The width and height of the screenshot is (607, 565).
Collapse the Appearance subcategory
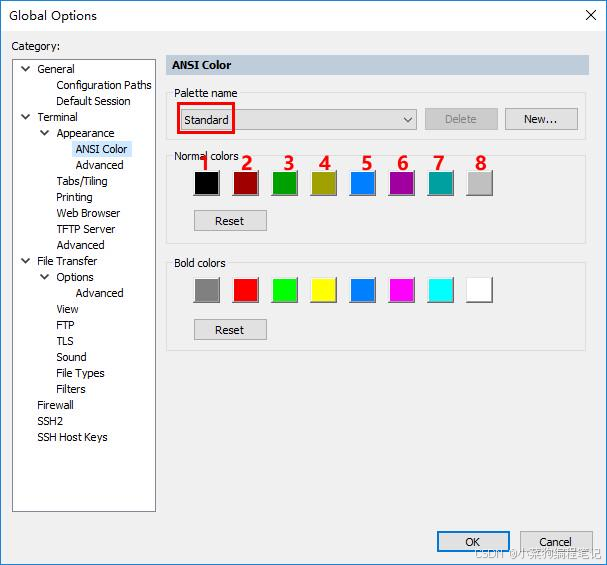click(x=45, y=133)
